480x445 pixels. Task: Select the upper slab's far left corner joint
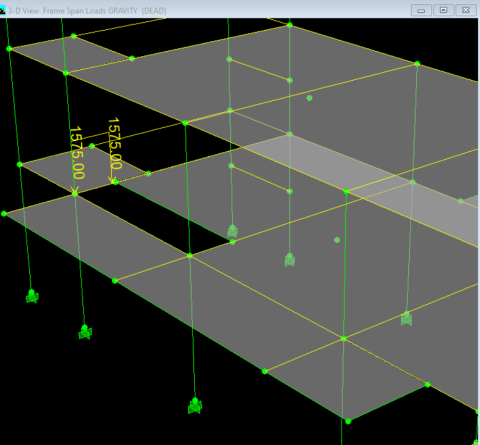(x=9, y=49)
